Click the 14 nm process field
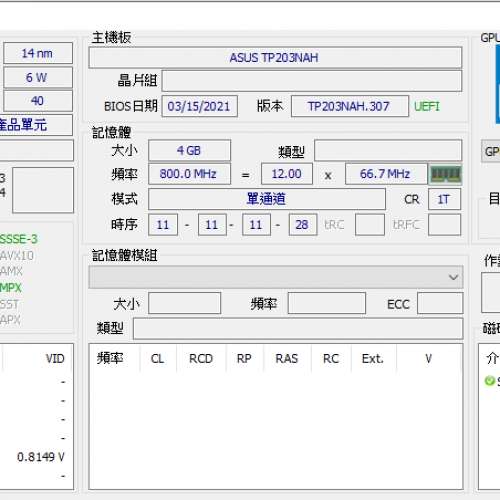 (x=38, y=53)
